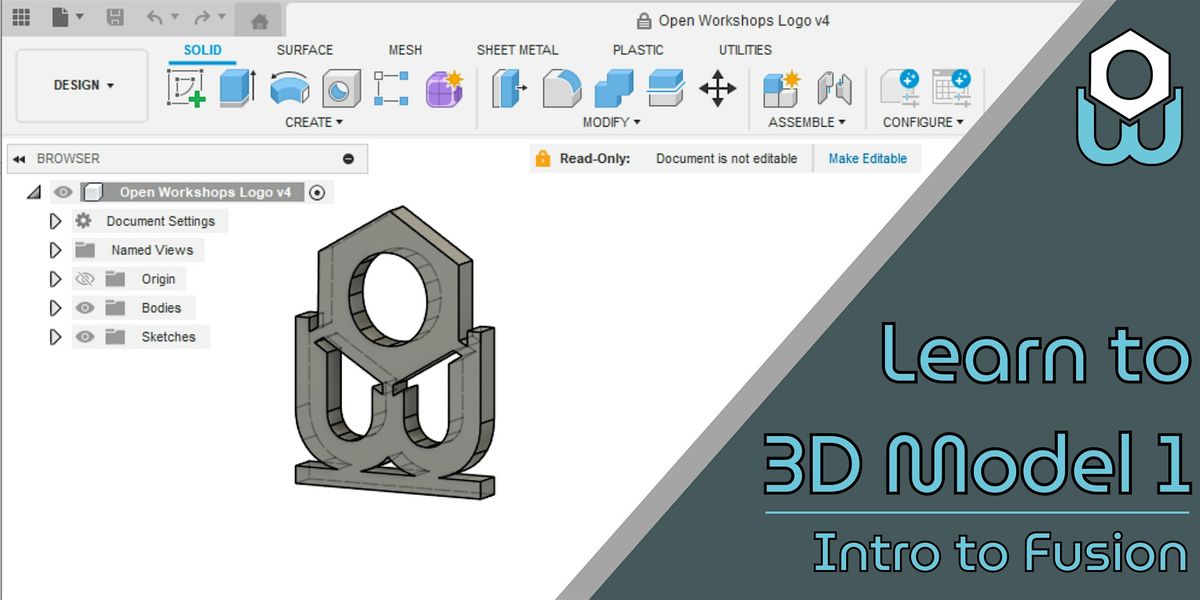This screenshot has height=600, width=1200.
Task: Select the New Component tool
Action: (782, 88)
